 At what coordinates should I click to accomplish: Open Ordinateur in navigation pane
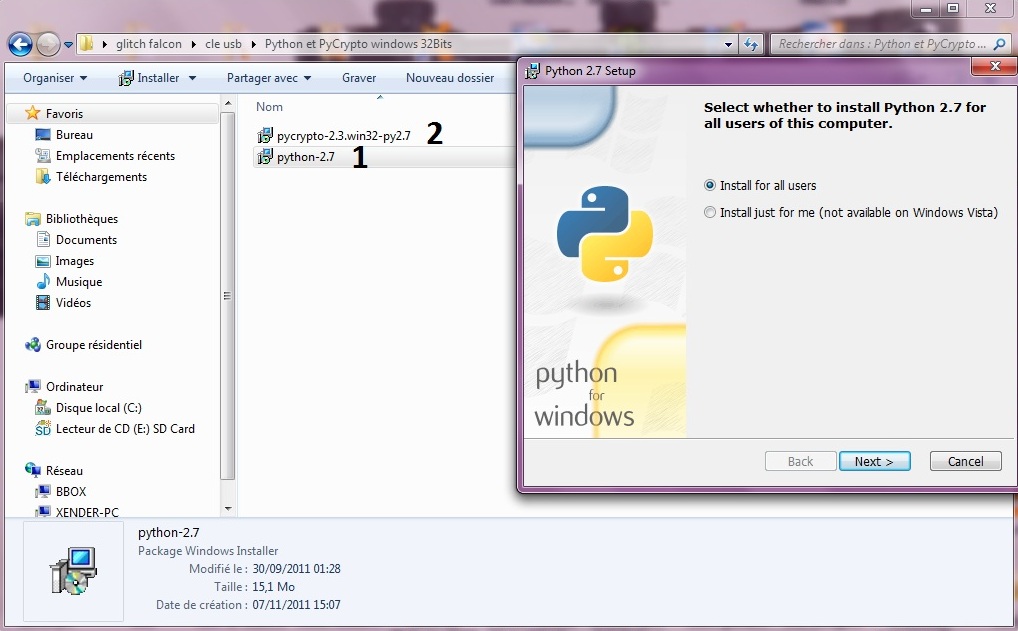pos(75,387)
